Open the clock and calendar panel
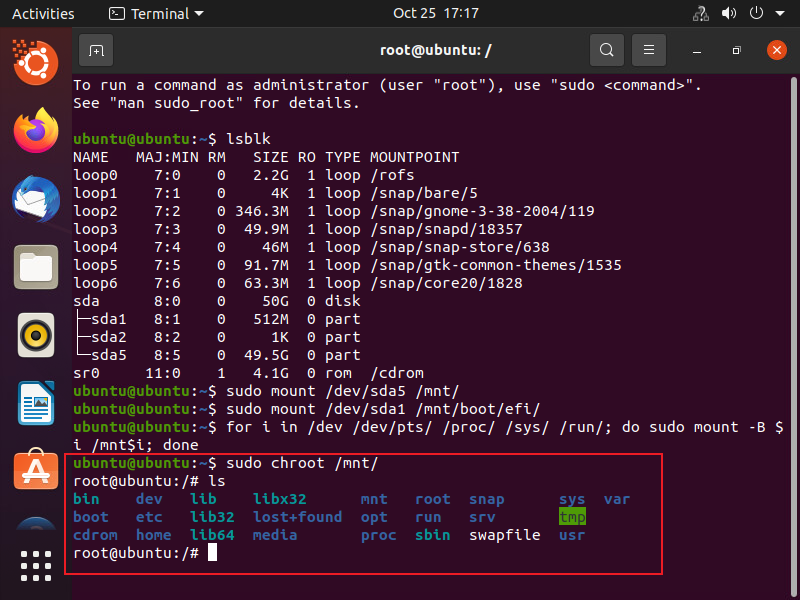The width and height of the screenshot is (800, 600). [435, 14]
